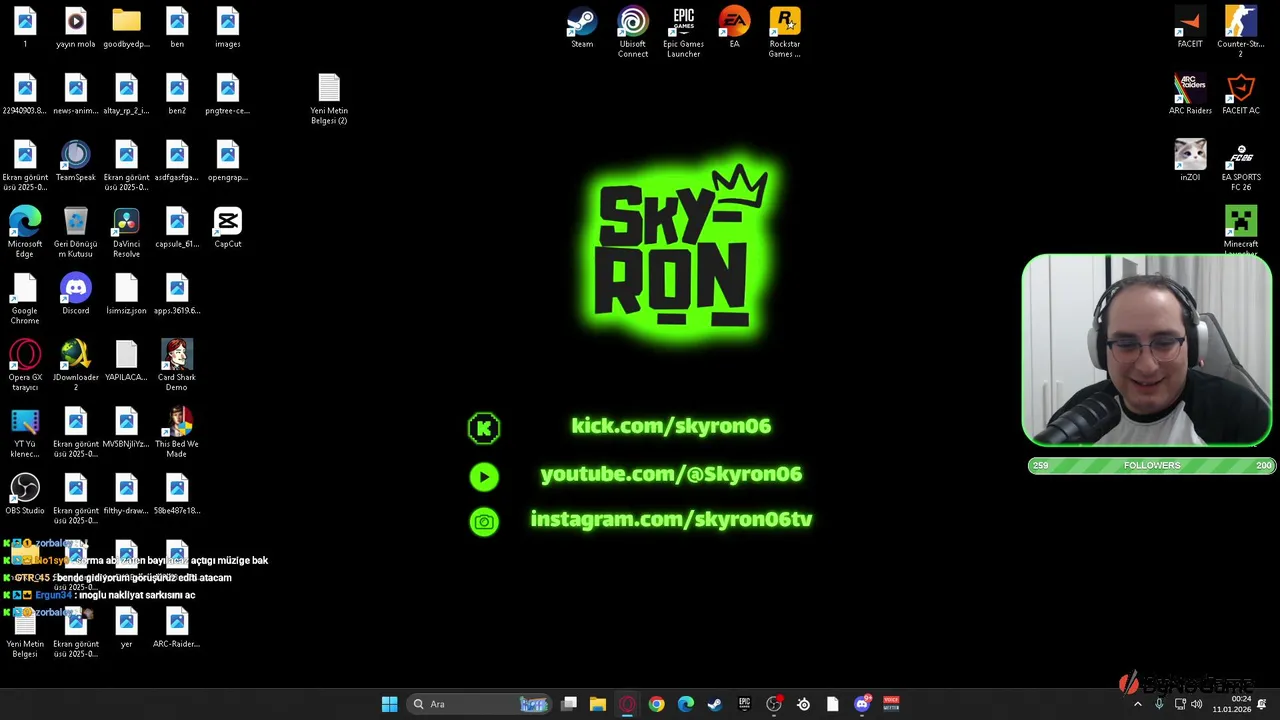
Task: Open Epic Games from the taskbar
Action: pyautogui.click(x=744, y=704)
